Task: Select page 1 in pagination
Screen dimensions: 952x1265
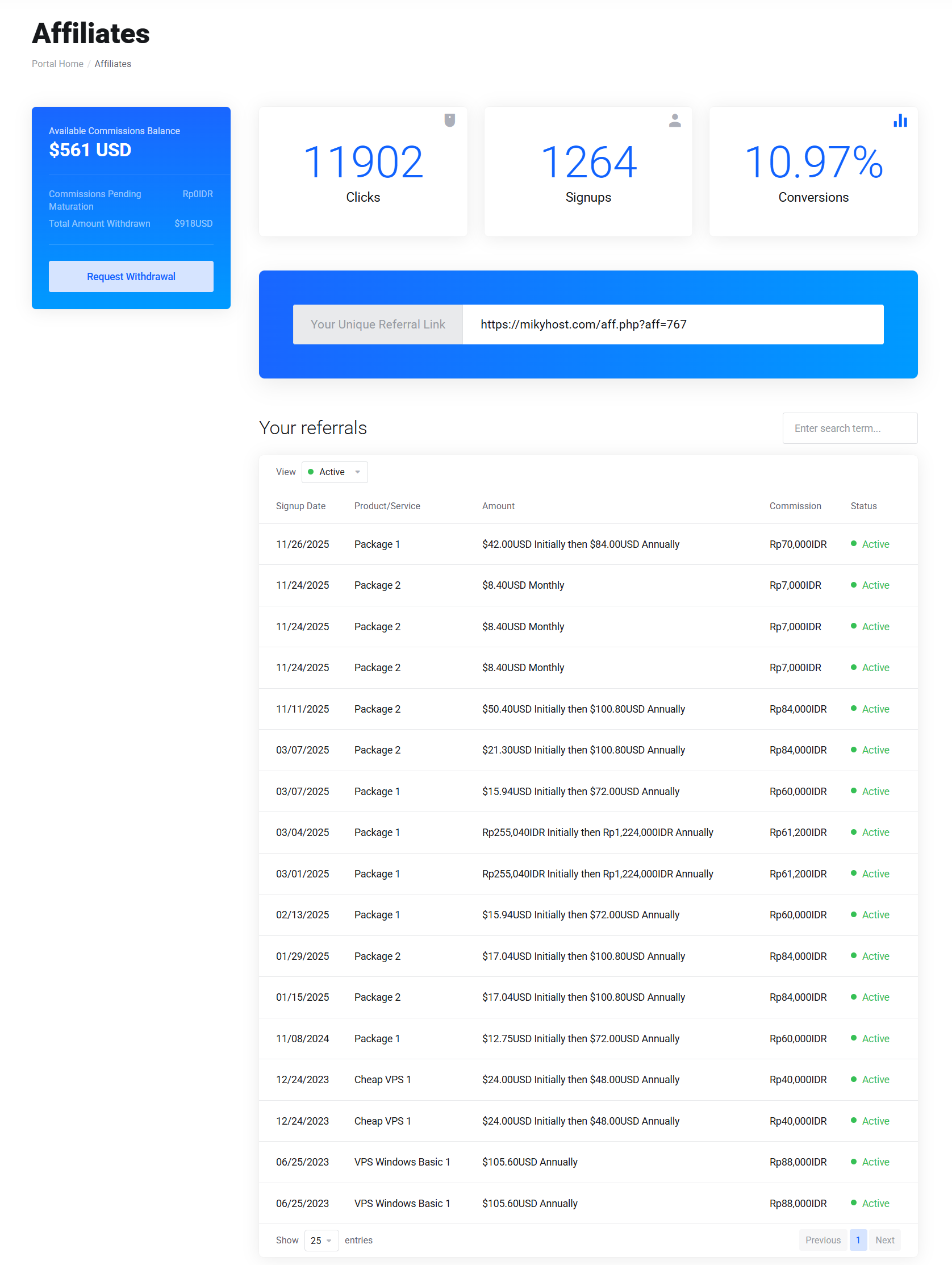Action: click(x=858, y=1240)
